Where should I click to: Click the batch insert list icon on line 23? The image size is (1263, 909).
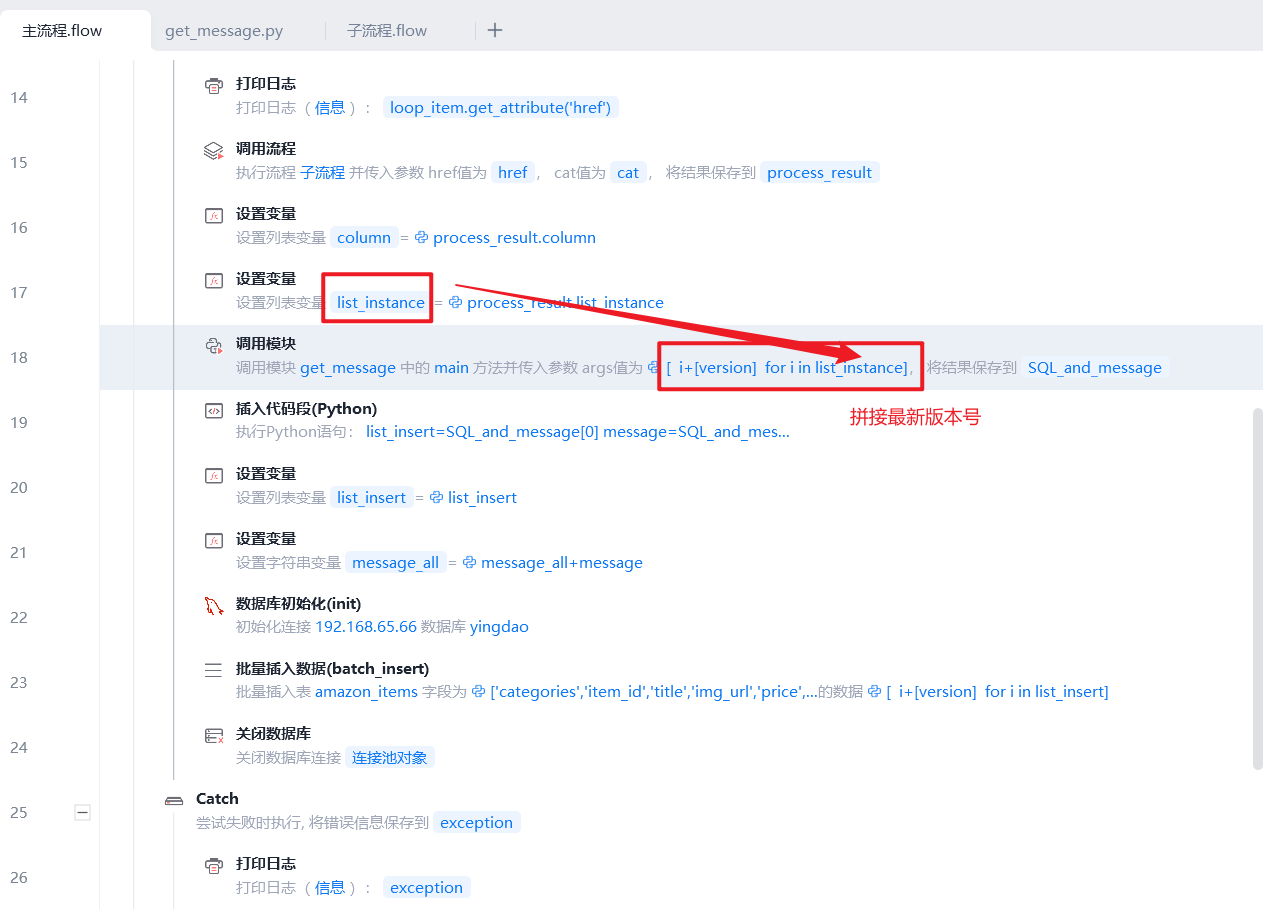click(x=214, y=671)
